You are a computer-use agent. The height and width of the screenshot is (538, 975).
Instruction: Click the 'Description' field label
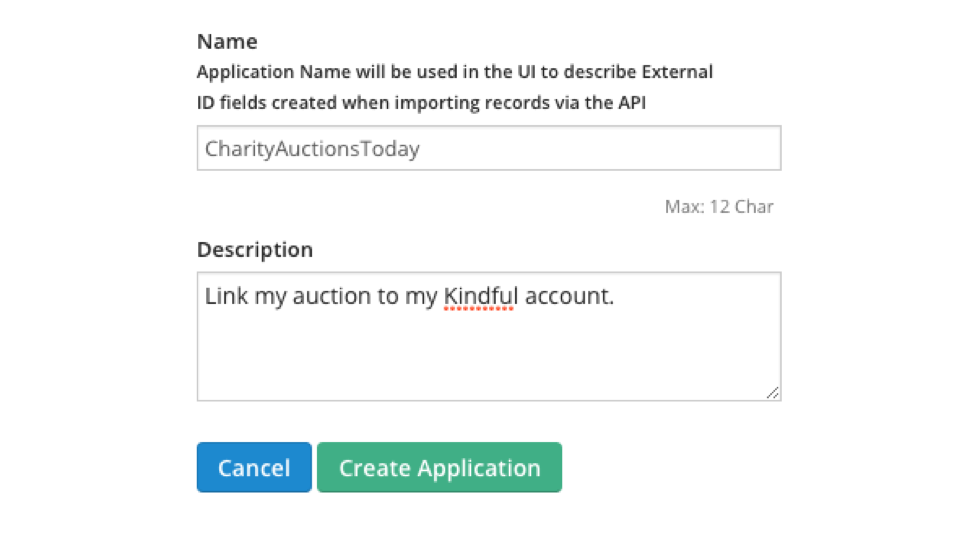[255, 249]
